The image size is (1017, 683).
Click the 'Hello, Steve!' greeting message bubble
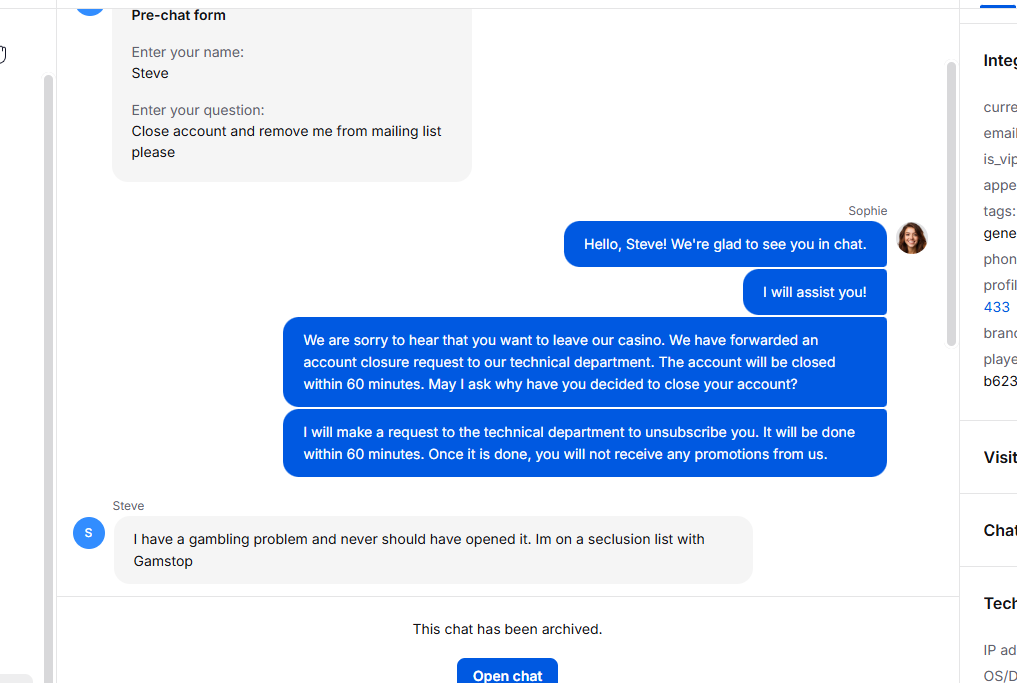725,244
